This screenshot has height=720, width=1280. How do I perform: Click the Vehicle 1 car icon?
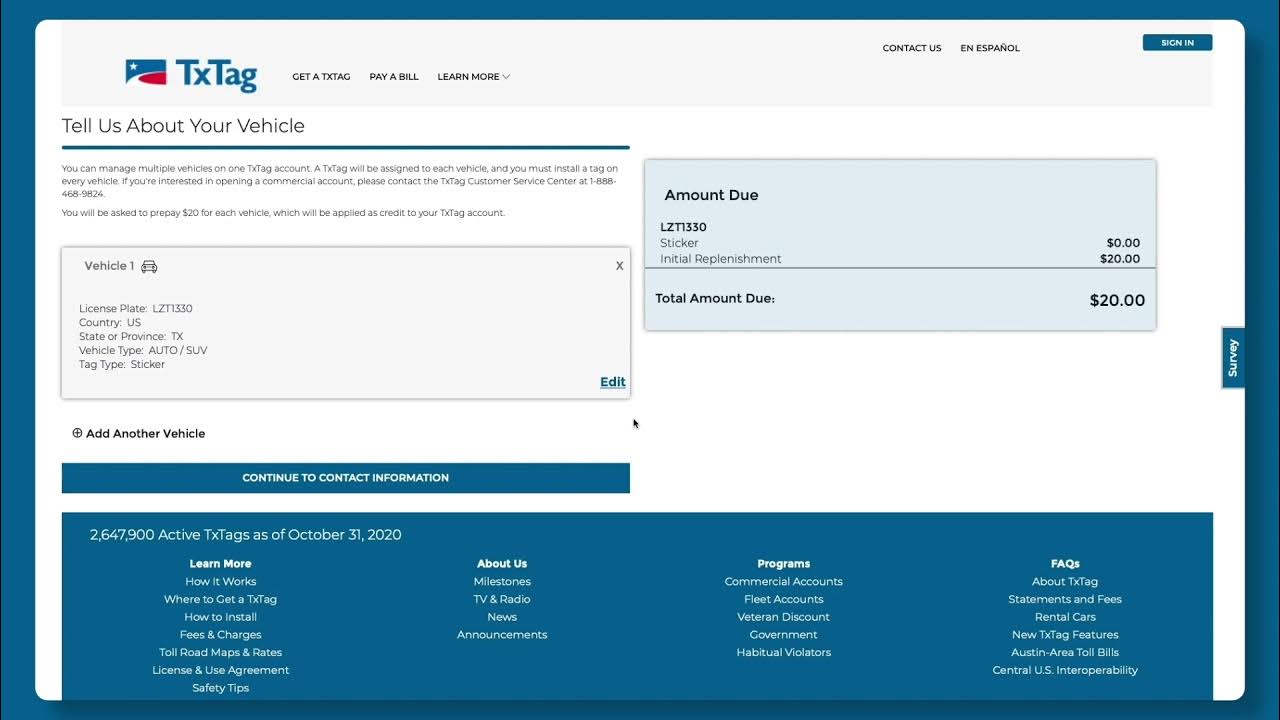[149, 266]
